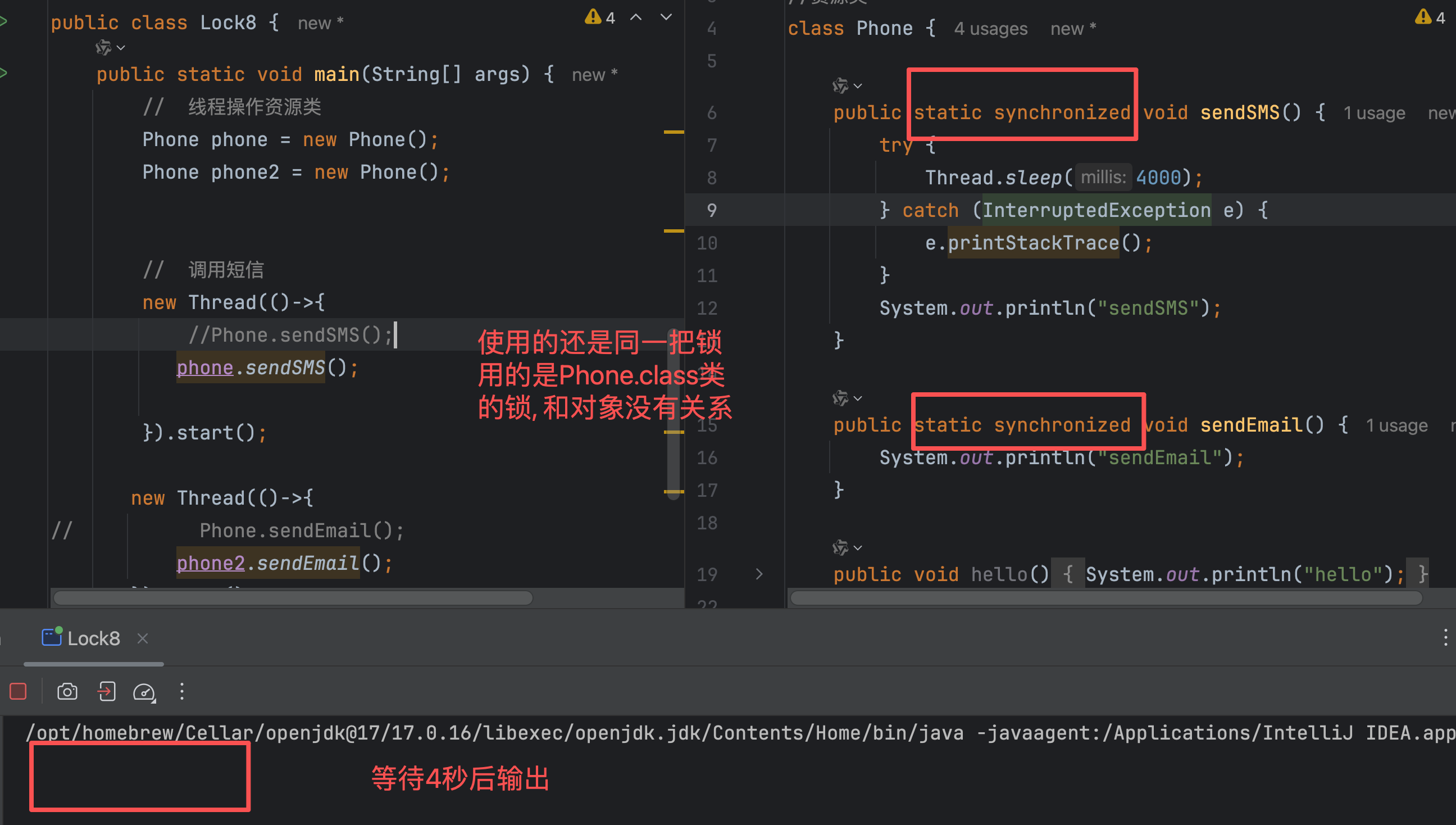The width and height of the screenshot is (1456, 825).
Task: Click '1 usage' hint beside sendEmail method
Action: (1396, 425)
